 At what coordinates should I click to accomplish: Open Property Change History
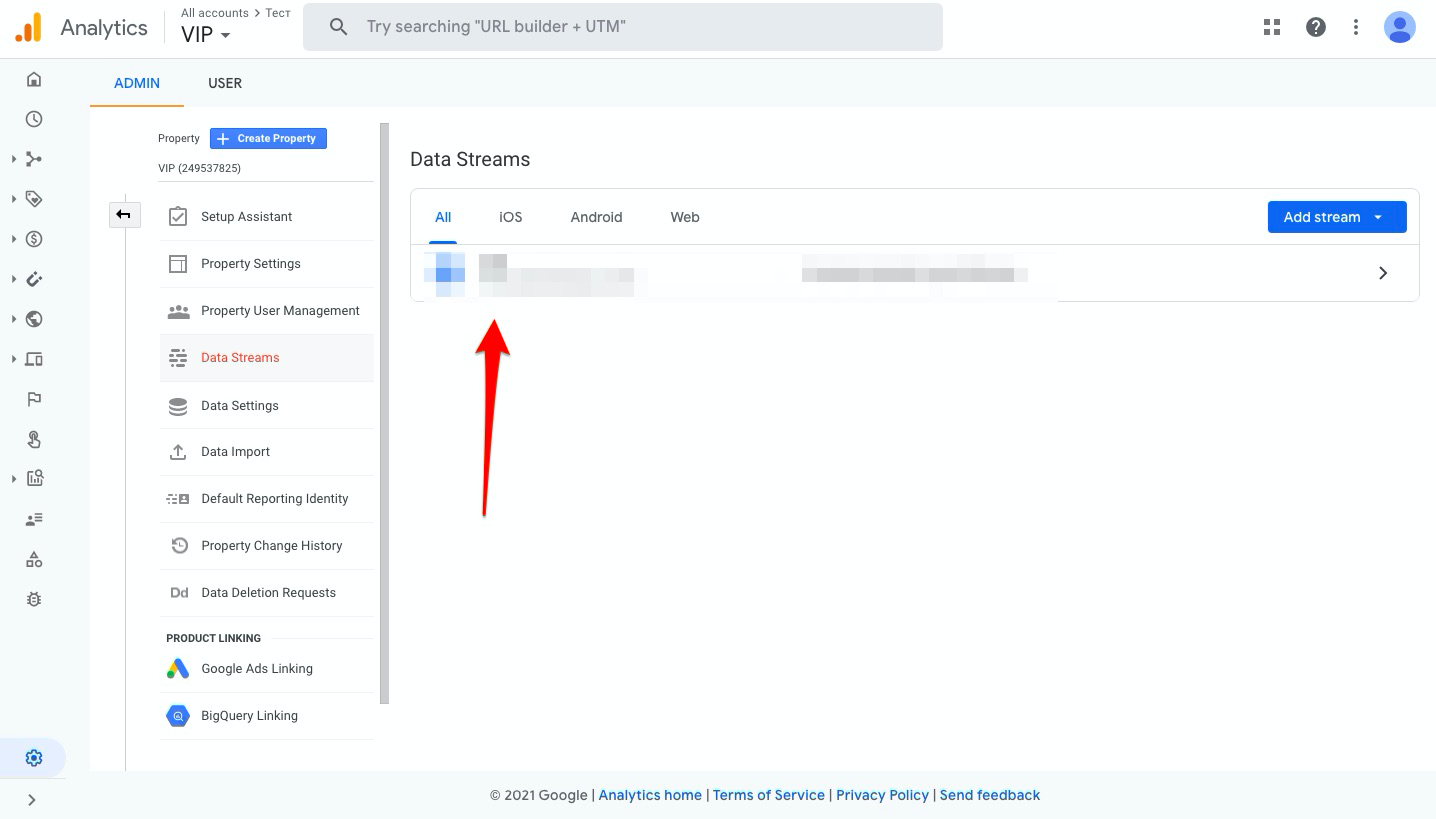[x=266, y=546]
